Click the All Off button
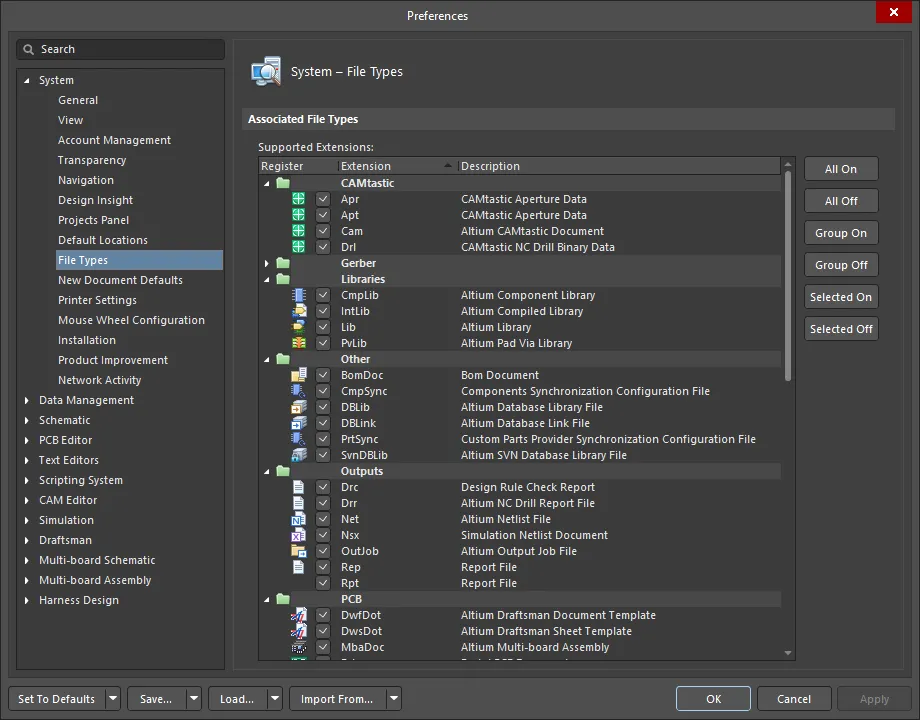 pos(841,201)
